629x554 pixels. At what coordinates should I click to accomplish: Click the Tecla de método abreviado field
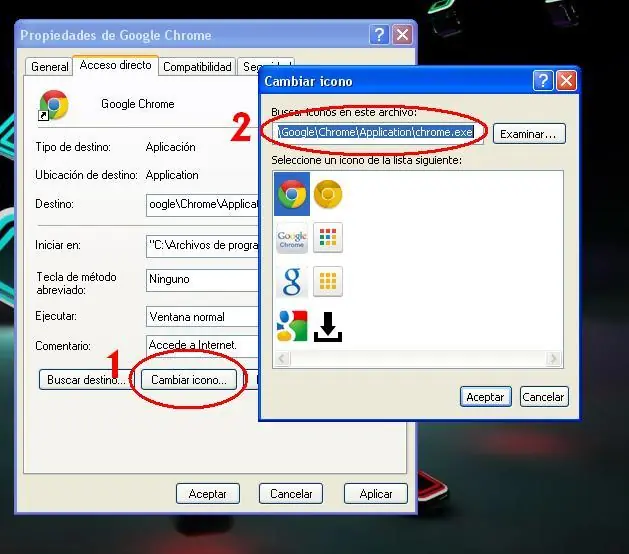click(x=203, y=280)
